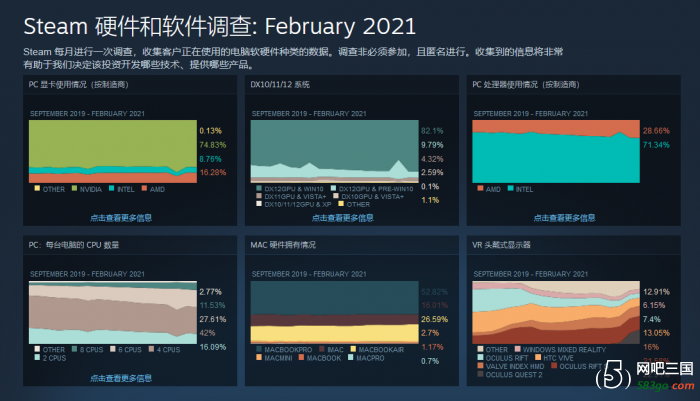The width and height of the screenshot is (700, 401).
Task: Click the 4 CPUS legend swatch
Action: coord(151,348)
